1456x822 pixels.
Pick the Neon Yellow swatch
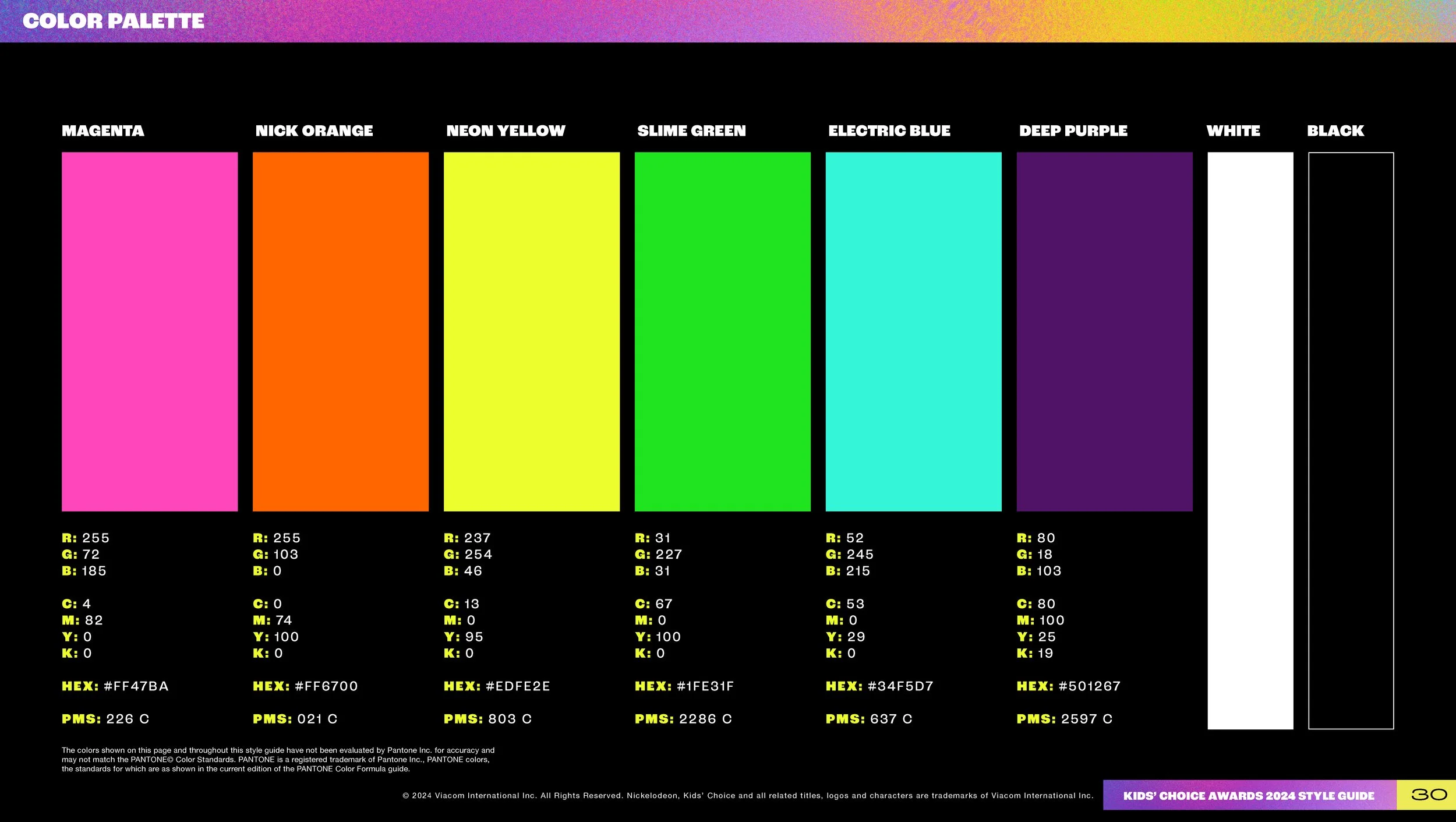(532, 331)
